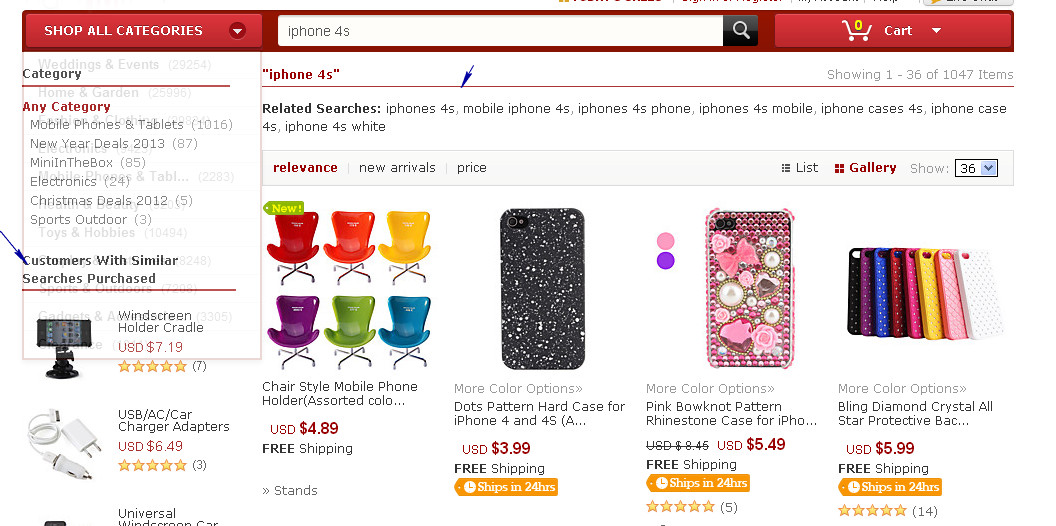Switch to Gallery view icon
This screenshot has width=1056, height=526.
(x=840, y=168)
